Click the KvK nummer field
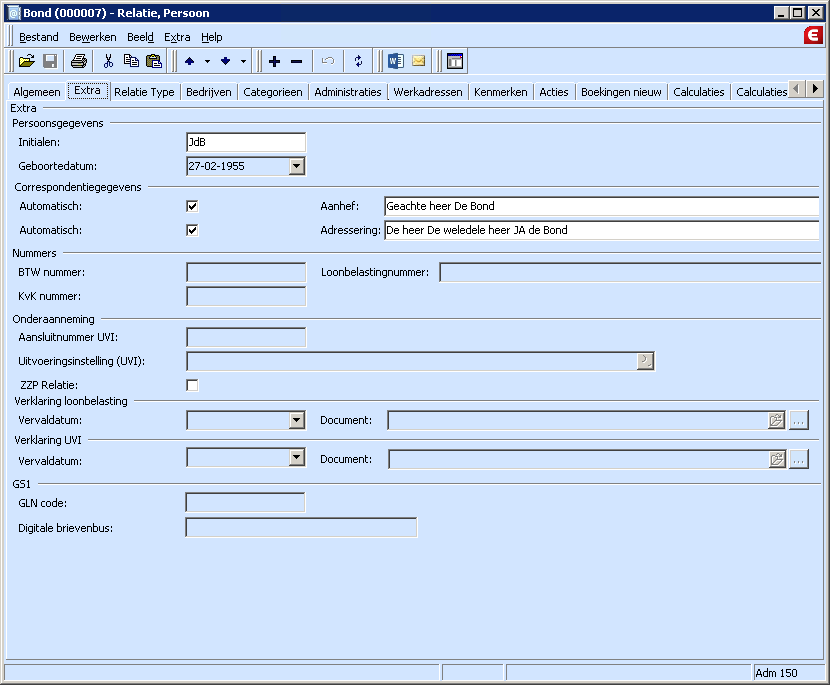The width and height of the screenshot is (830, 685). pos(246,296)
